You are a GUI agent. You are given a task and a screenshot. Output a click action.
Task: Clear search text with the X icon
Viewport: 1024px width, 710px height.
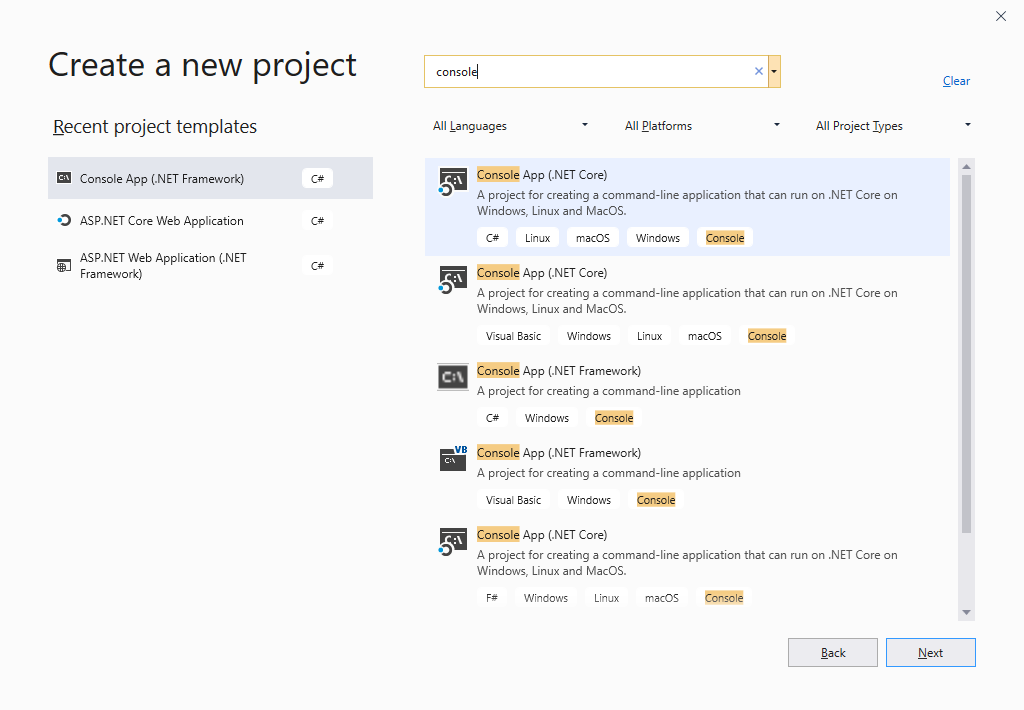pyautogui.click(x=759, y=71)
